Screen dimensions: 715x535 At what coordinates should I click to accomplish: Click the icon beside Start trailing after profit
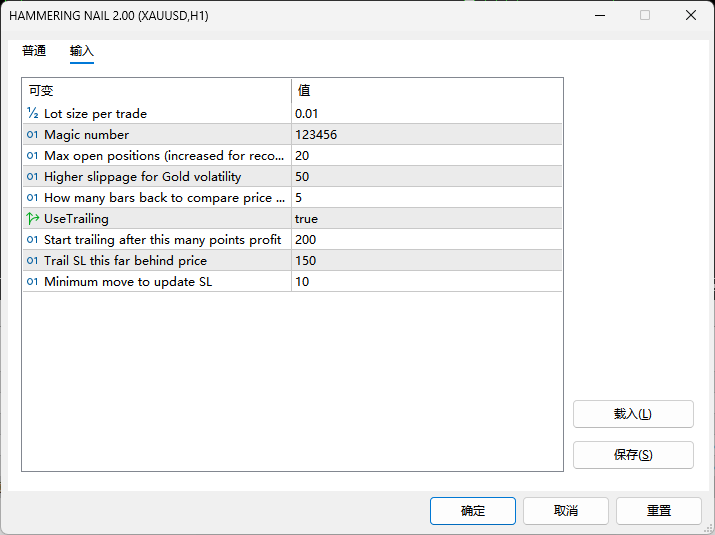[x=32, y=240]
